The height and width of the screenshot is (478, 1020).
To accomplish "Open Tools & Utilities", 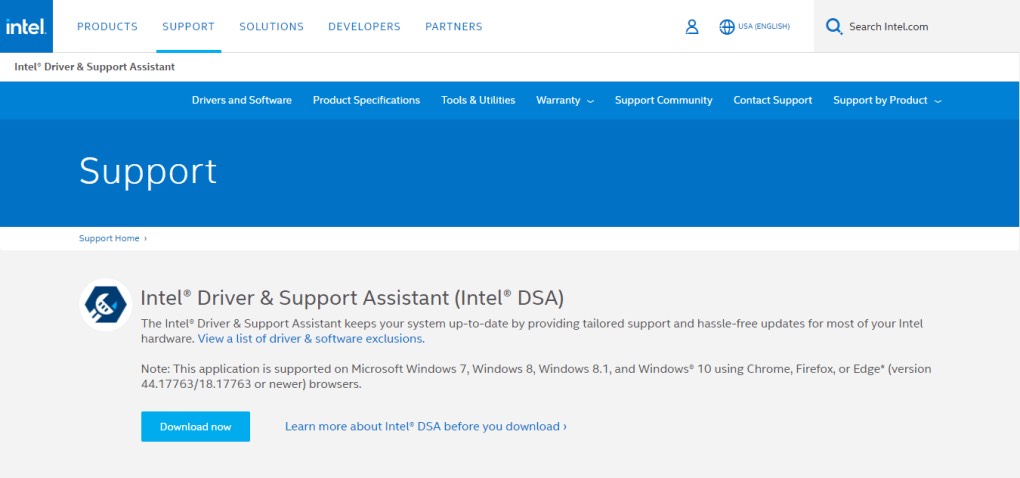I will (x=478, y=100).
